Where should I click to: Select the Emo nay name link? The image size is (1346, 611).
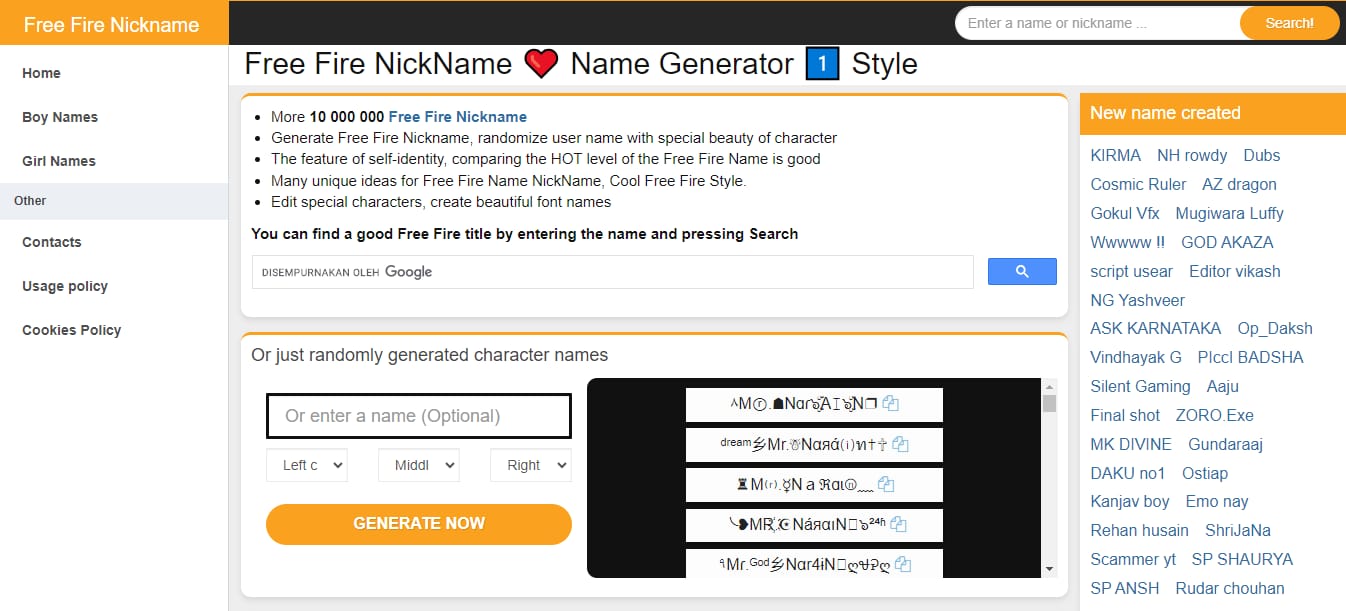[1217, 502]
